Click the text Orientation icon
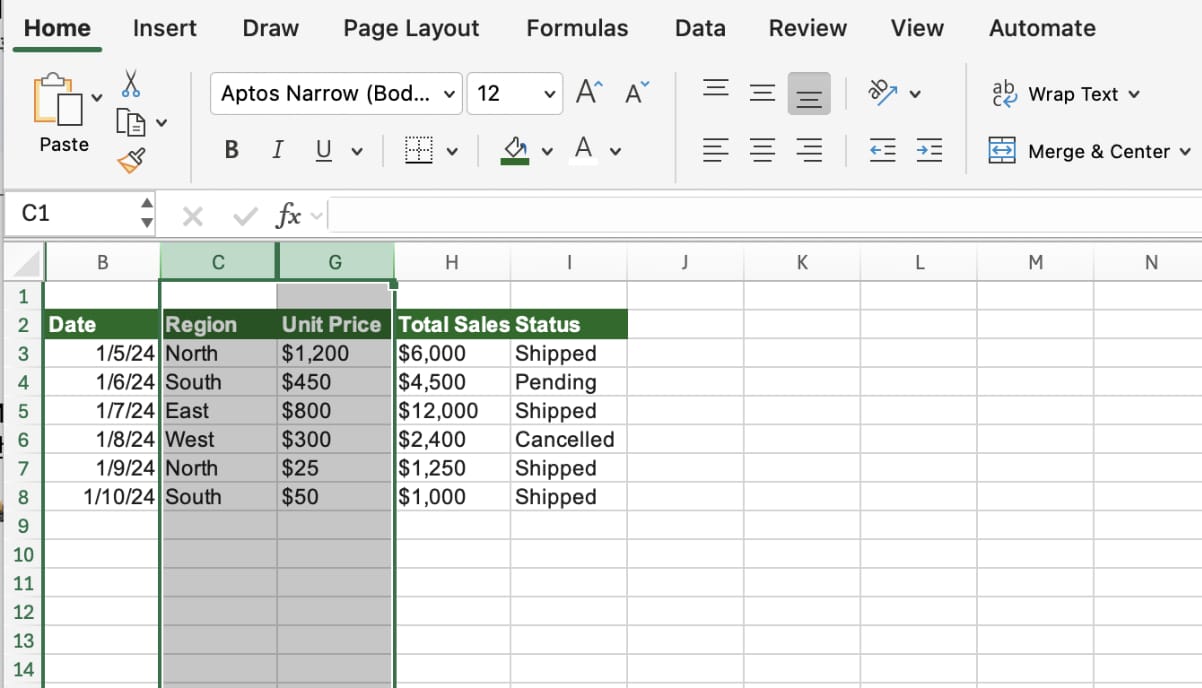This screenshot has height=688, width=1202. (883, 93)
